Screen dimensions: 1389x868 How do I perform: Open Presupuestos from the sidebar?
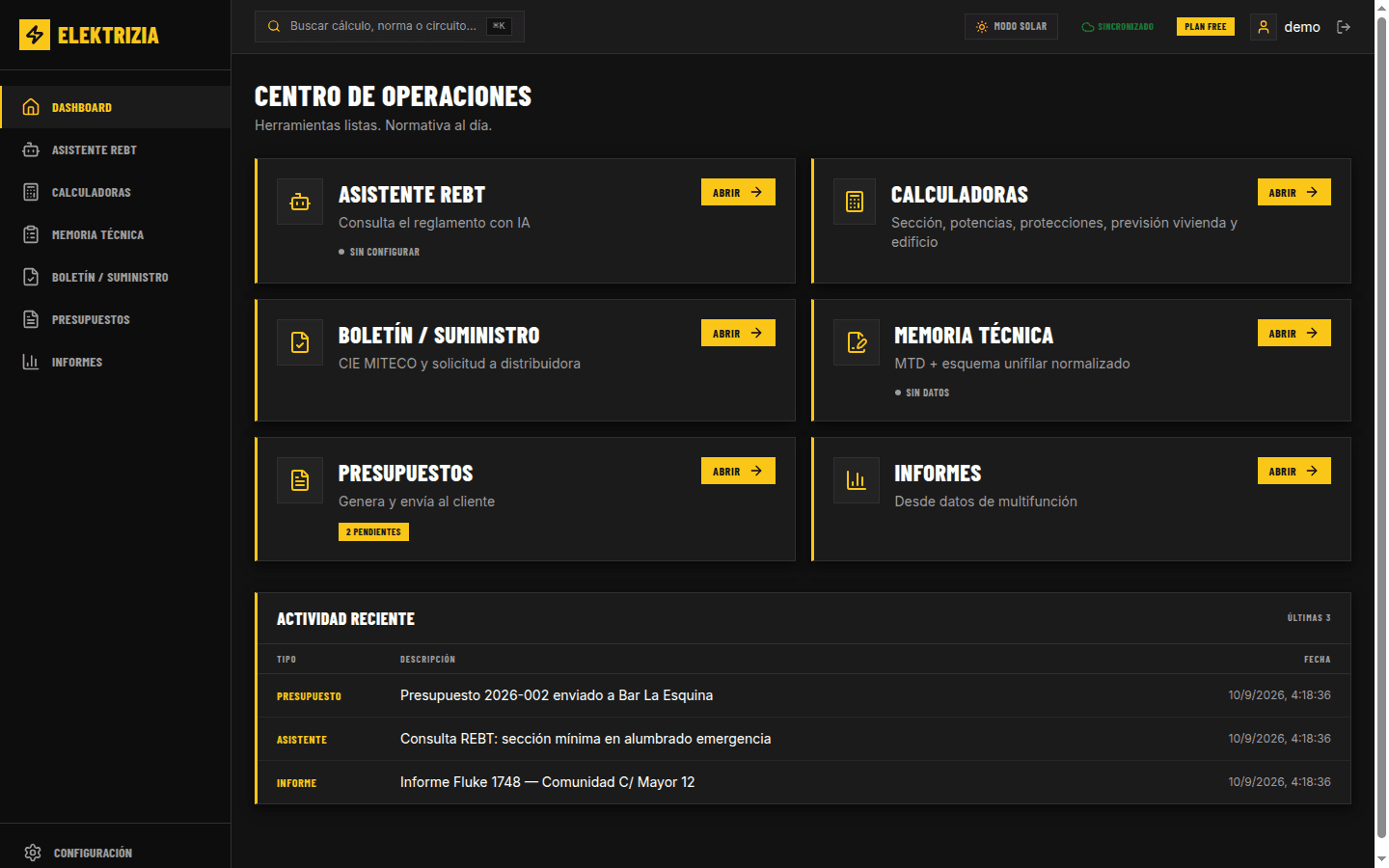click(116, 319)
